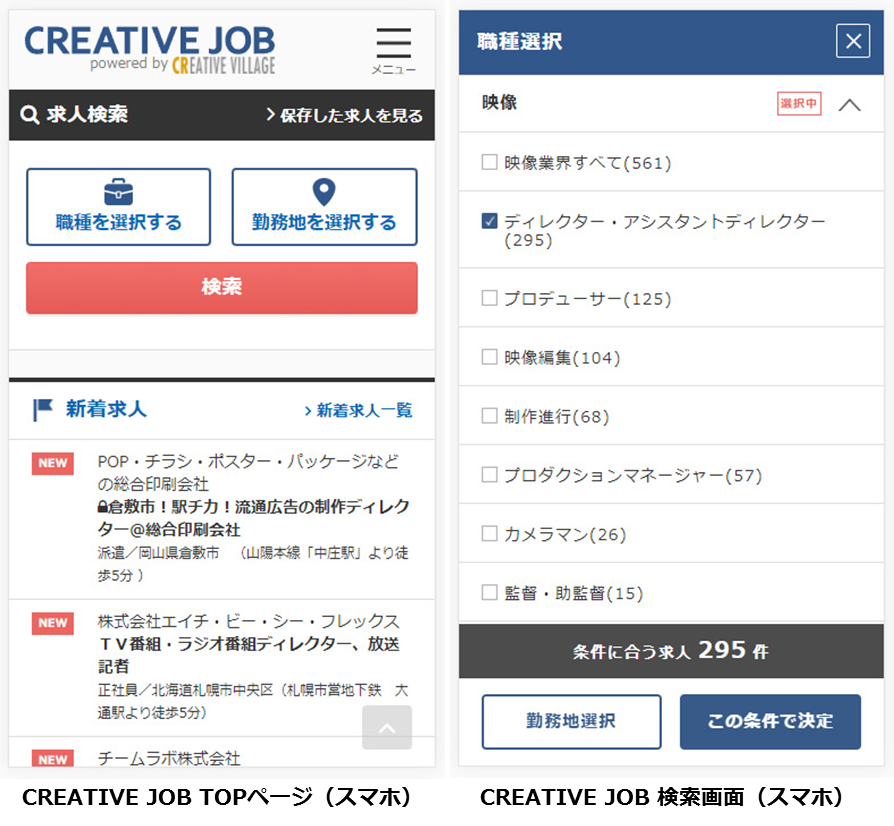This screenshot has width=894, height=826.
Task: Click the scroll-to-top arrow button
Action: click(x=387, y=727)
